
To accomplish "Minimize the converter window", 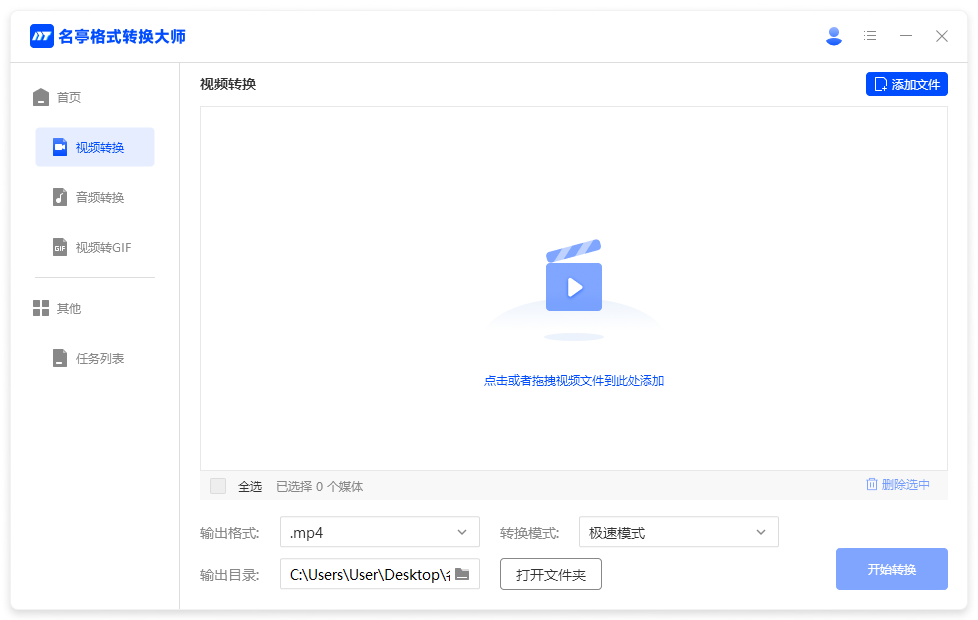I will point(906,36).
